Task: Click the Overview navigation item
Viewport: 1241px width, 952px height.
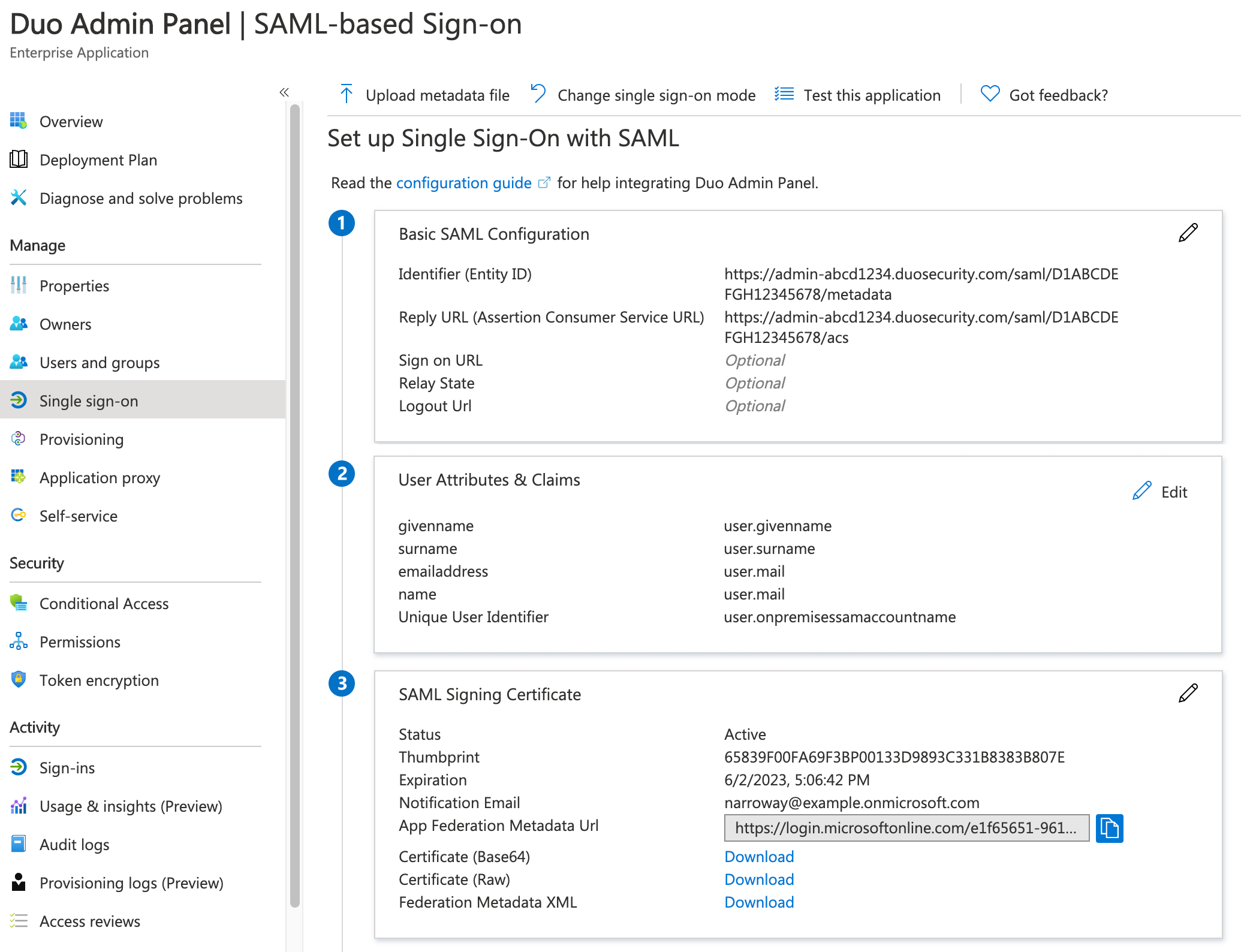Action: (x=71, y=121)
